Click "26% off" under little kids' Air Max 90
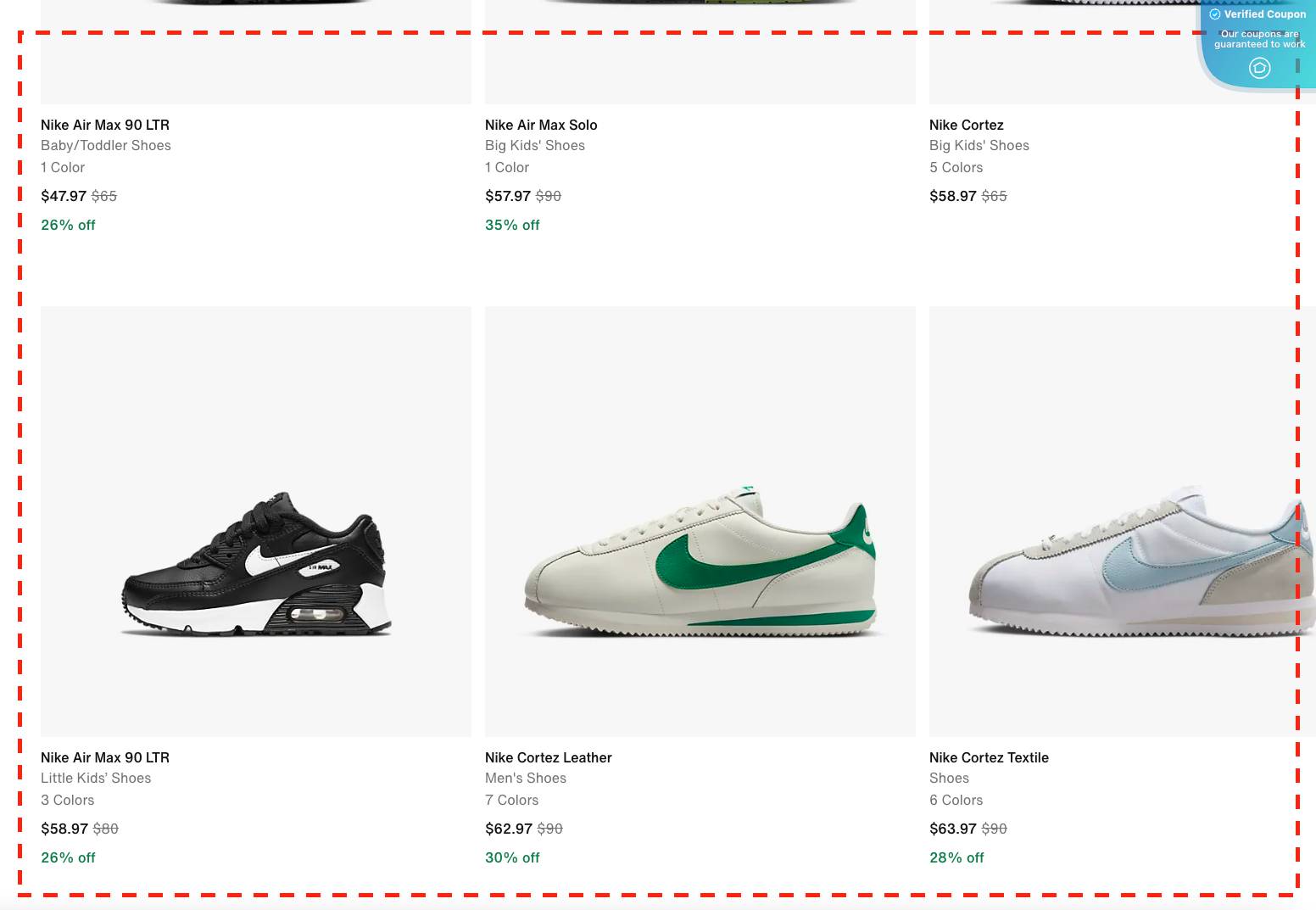Viewport: 1316px width, 910px height. (68, 857)
